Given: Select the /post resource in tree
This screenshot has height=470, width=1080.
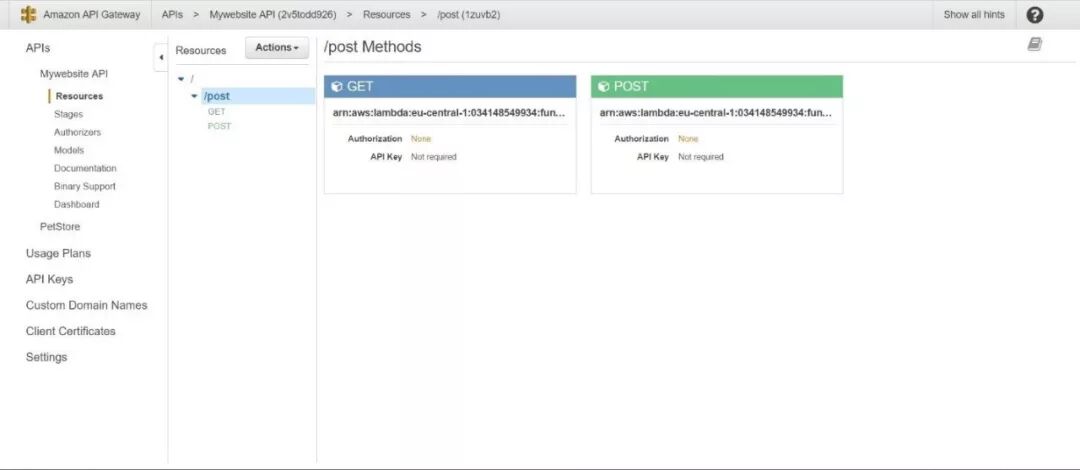Looking at the screenshot, I should pos(218,96).
